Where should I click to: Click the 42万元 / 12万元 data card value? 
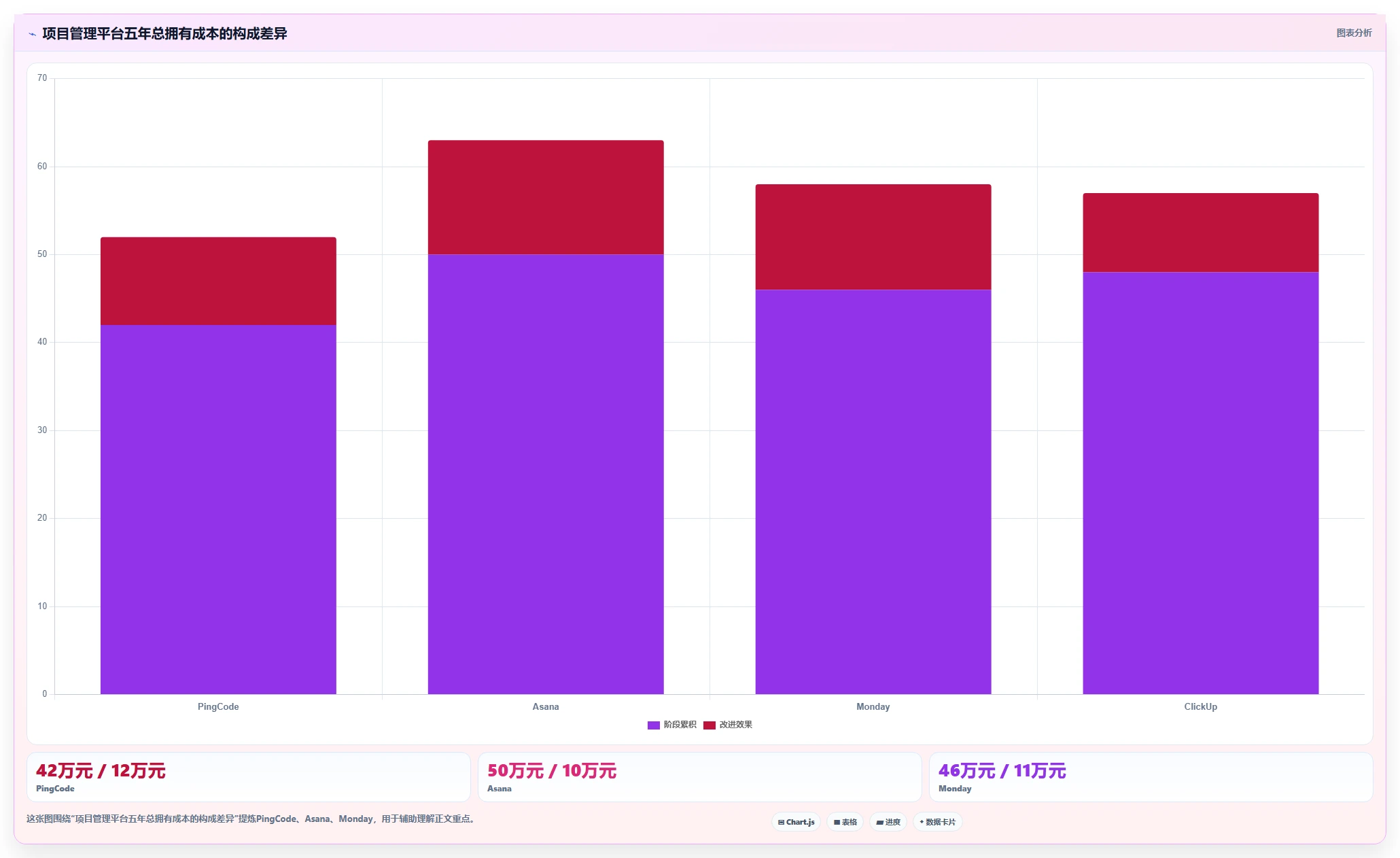tap(101, 771)
